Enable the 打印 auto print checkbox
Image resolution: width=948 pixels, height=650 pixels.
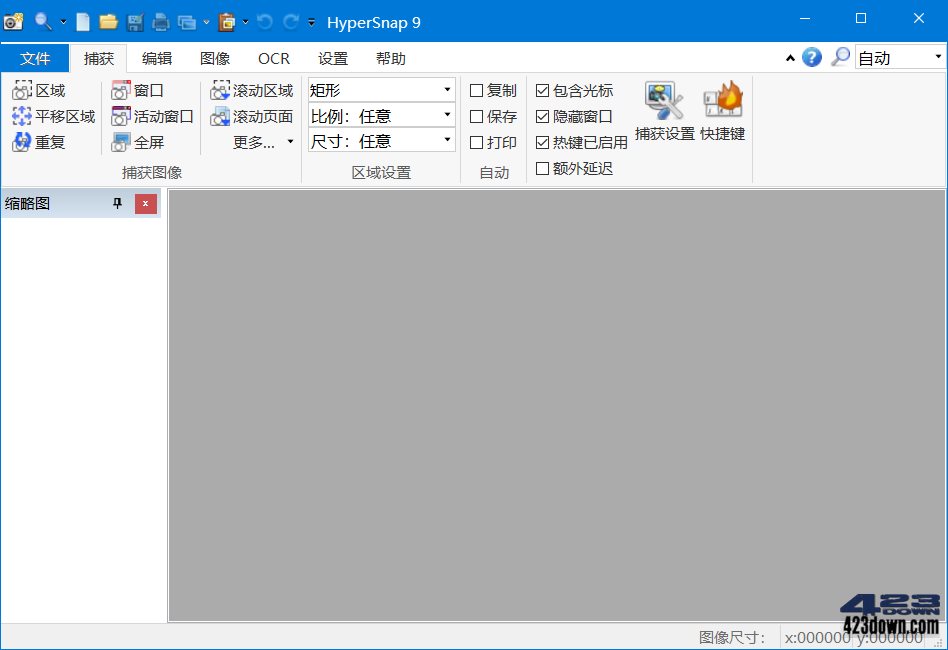click(476, 142)
